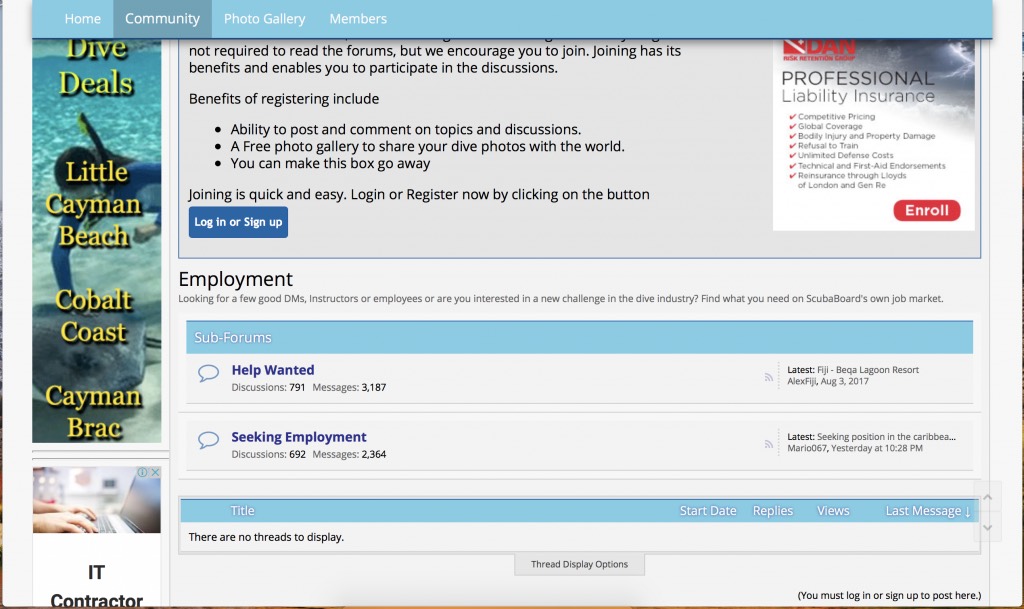Sort threads by Last Message column
The image size is (1024, 609).
927,511
